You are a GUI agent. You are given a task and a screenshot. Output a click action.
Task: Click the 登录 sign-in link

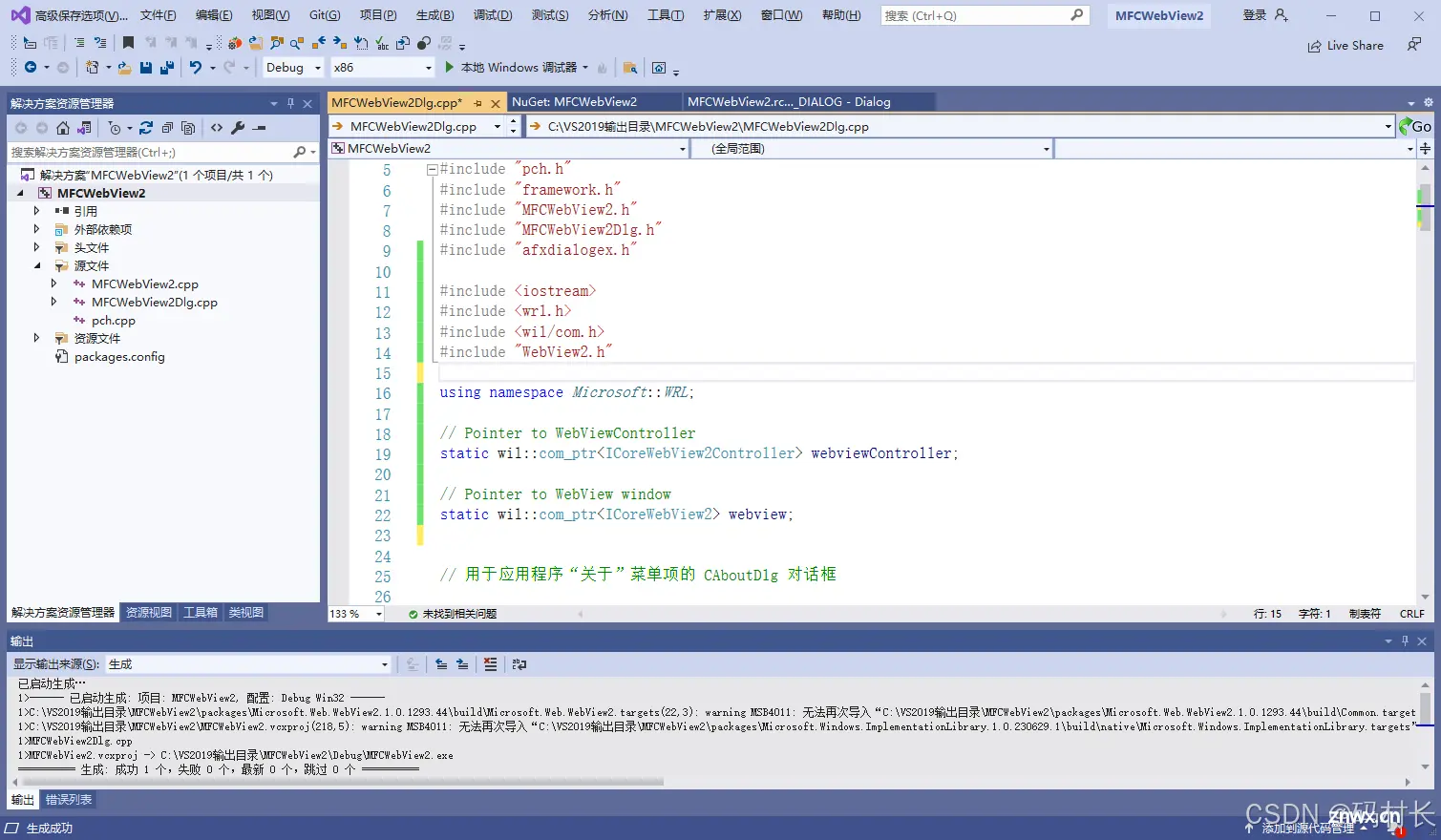(x=1254, y=15)
